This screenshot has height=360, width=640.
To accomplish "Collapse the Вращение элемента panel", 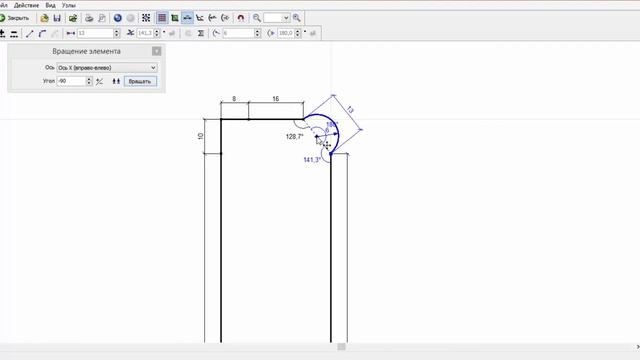I will [156, 51].
